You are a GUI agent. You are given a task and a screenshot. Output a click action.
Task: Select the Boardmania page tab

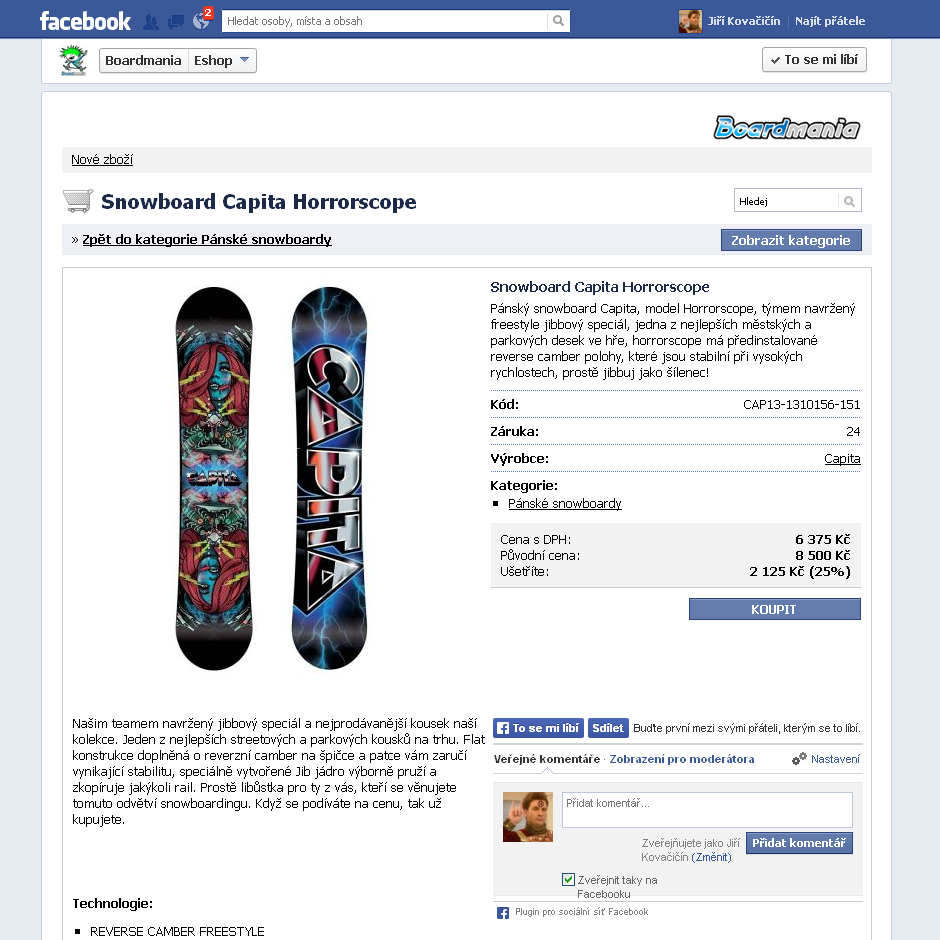tap(143, 61)
